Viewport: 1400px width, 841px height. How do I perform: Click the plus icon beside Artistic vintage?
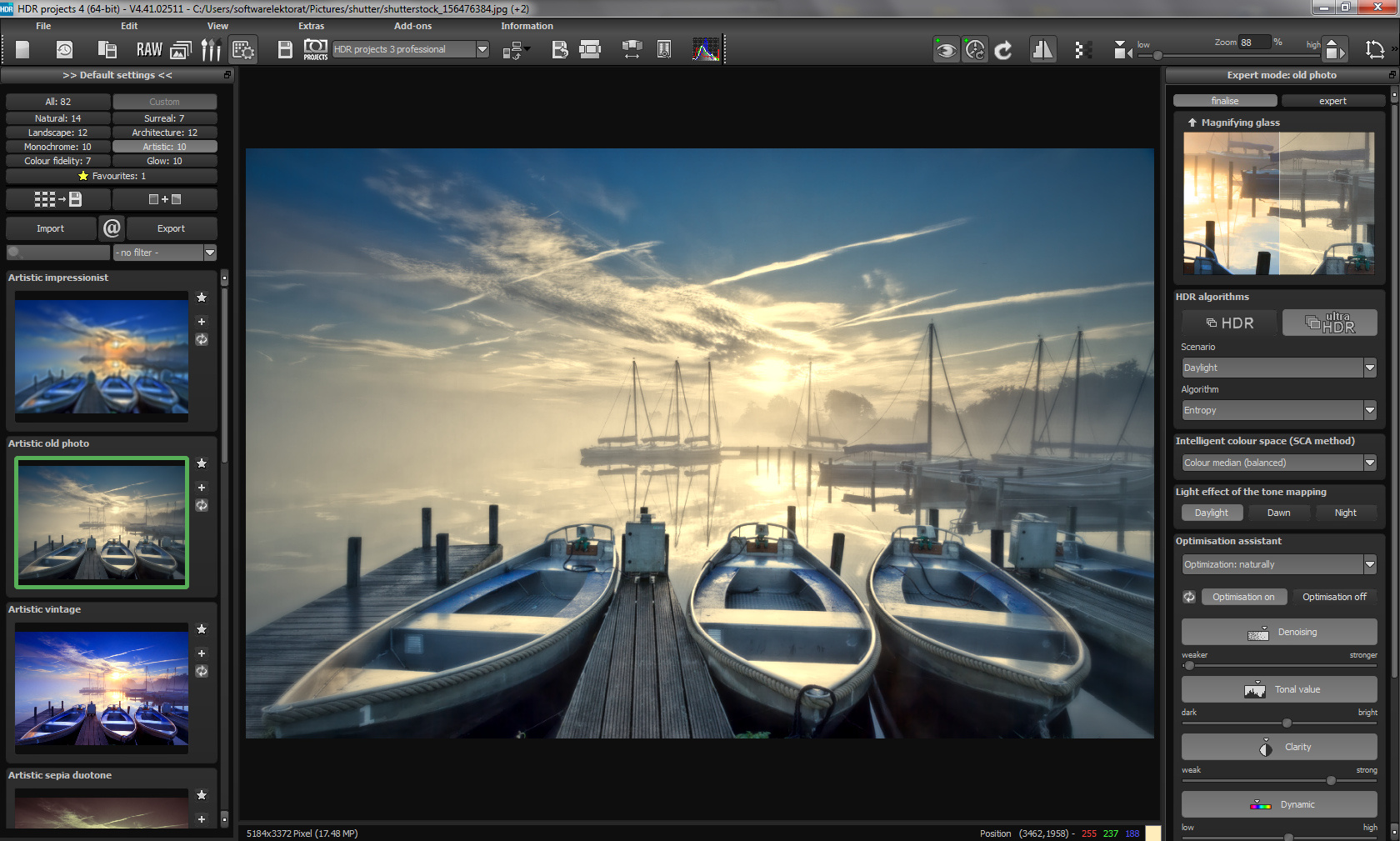(202, 653)
